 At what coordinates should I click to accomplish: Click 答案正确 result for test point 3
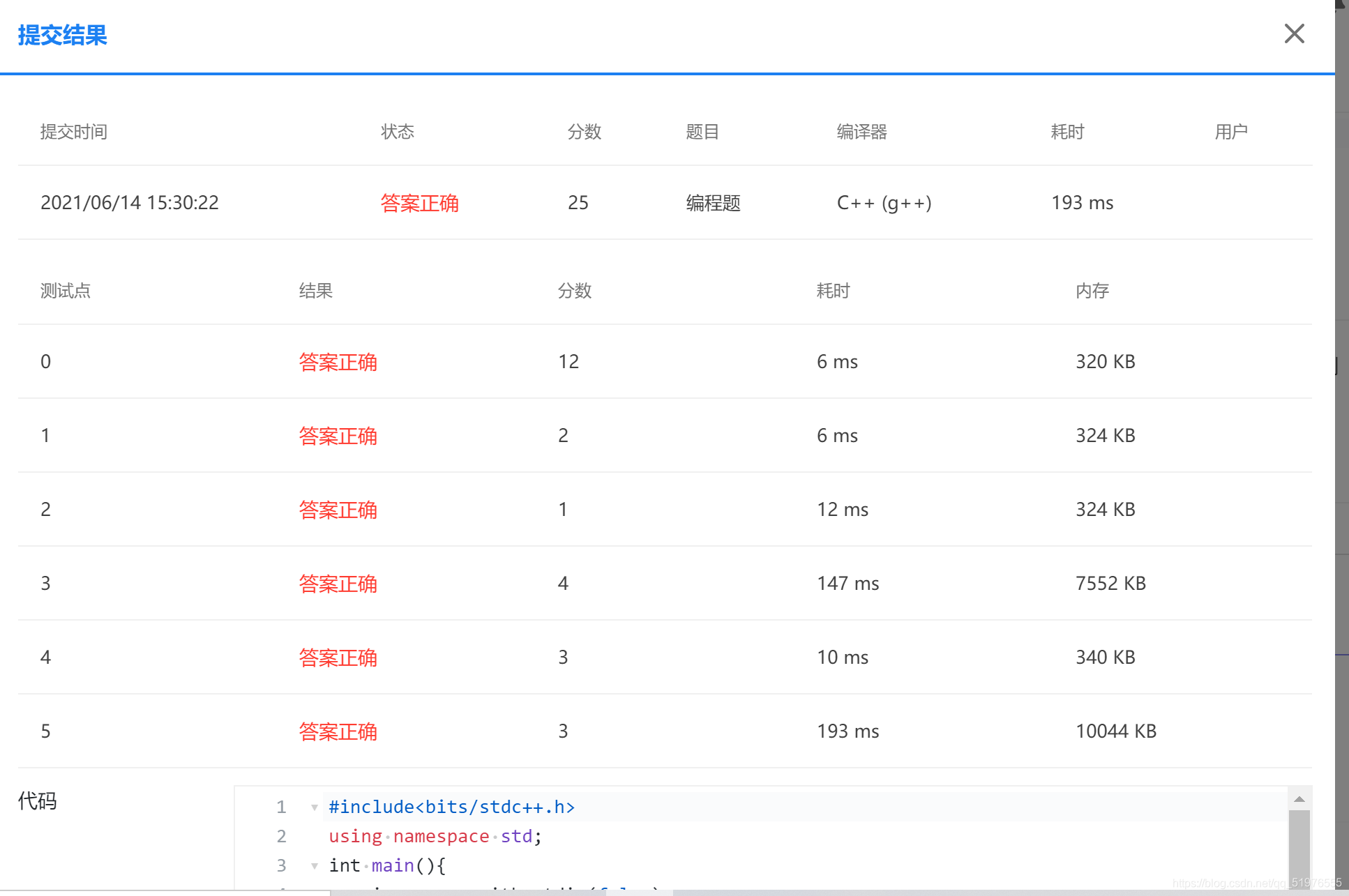click(x=338, y=584)
